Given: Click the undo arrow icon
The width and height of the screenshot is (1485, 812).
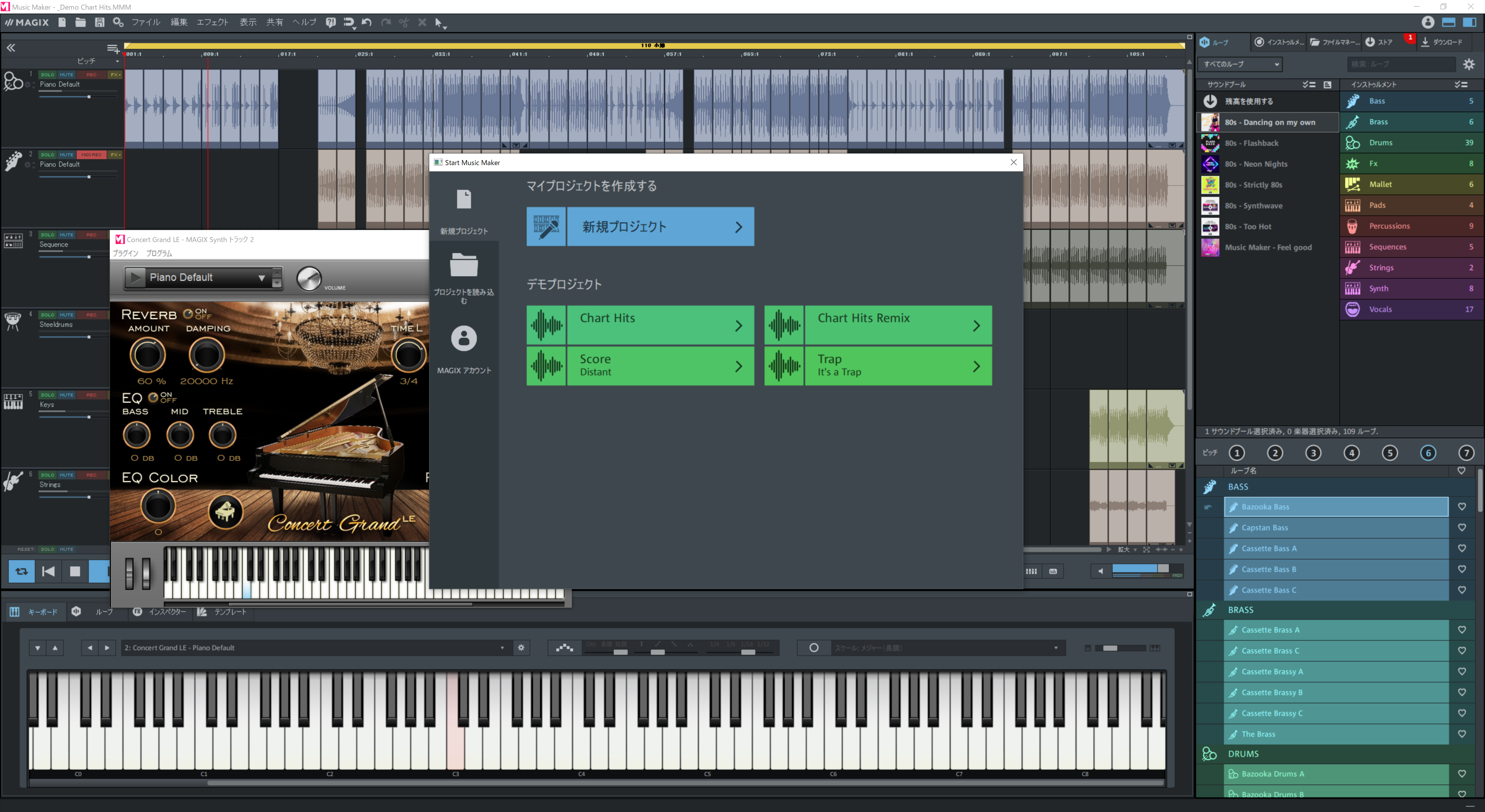Looking at the screenshot, I should pos(367,22).
